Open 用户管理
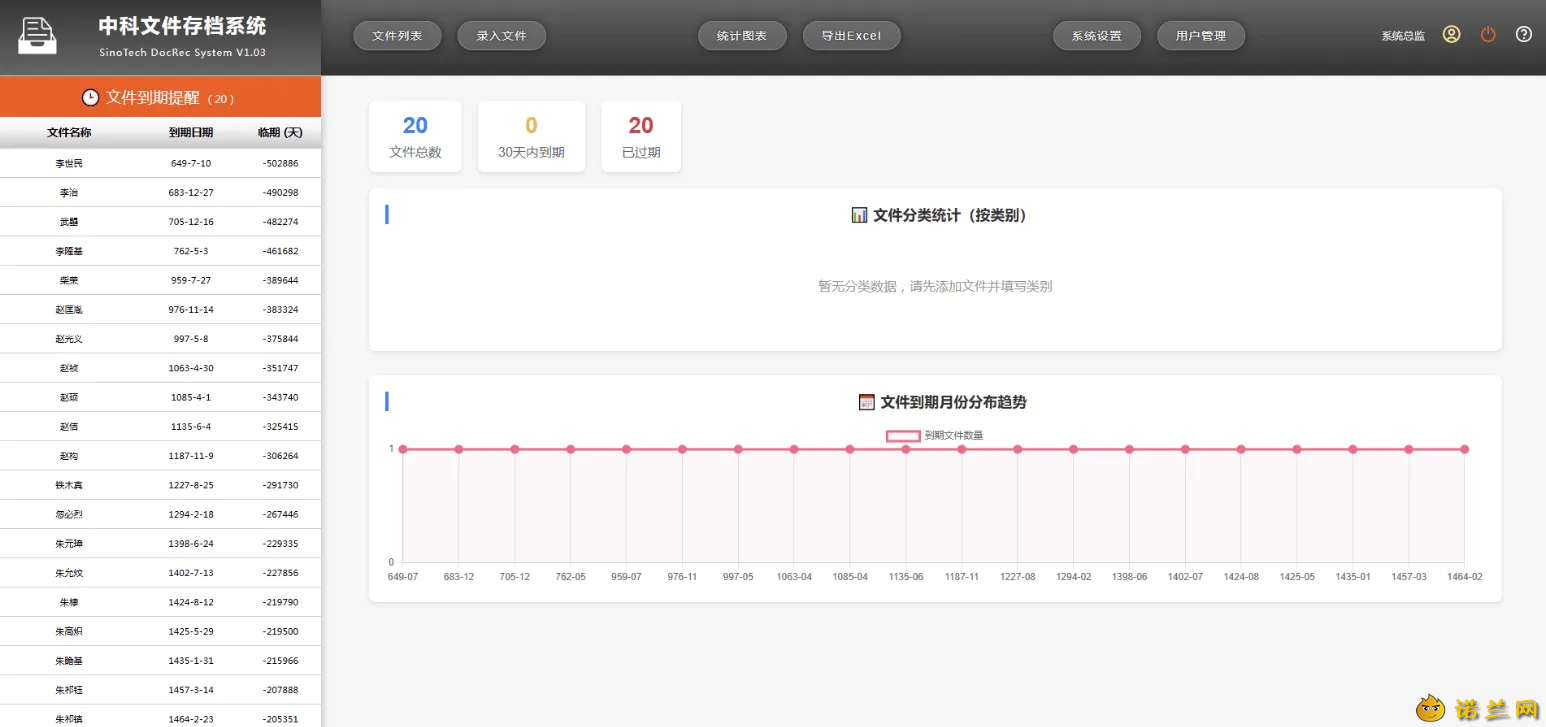This screenshot has height=727, width=1546. tap(1201, 36)
